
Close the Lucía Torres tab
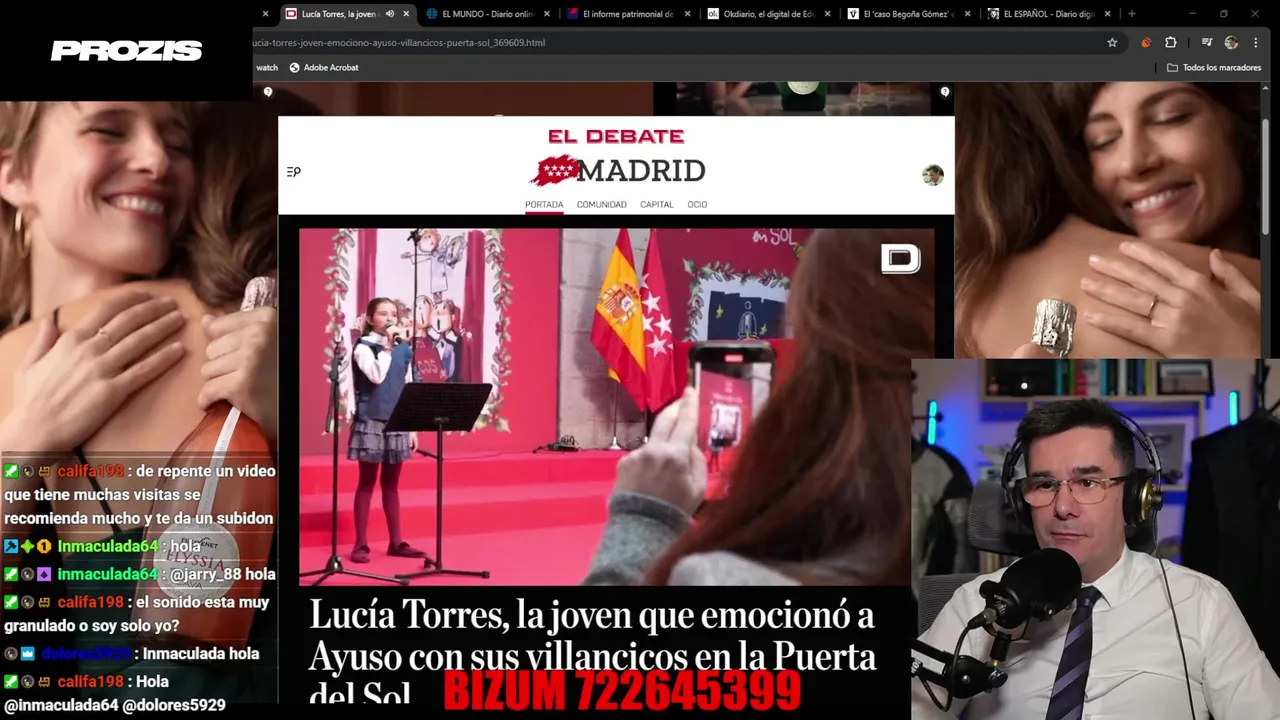(x=406, y=14)
